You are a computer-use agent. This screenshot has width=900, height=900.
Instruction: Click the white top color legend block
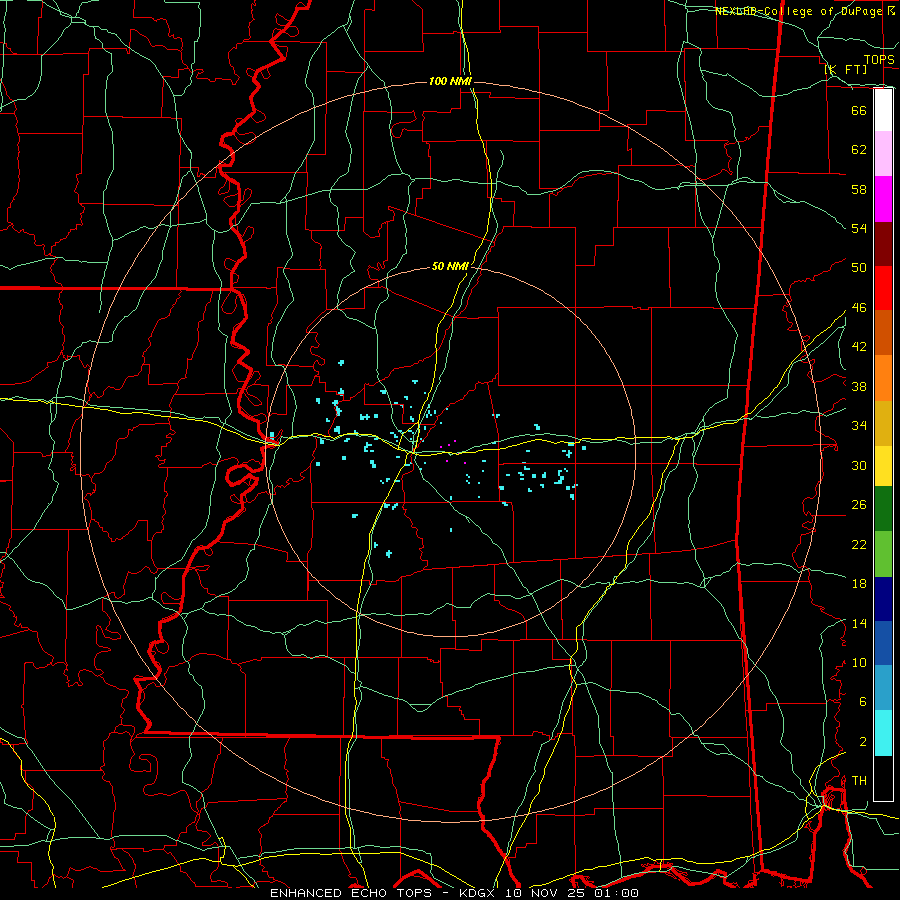[x=883, y=110]
